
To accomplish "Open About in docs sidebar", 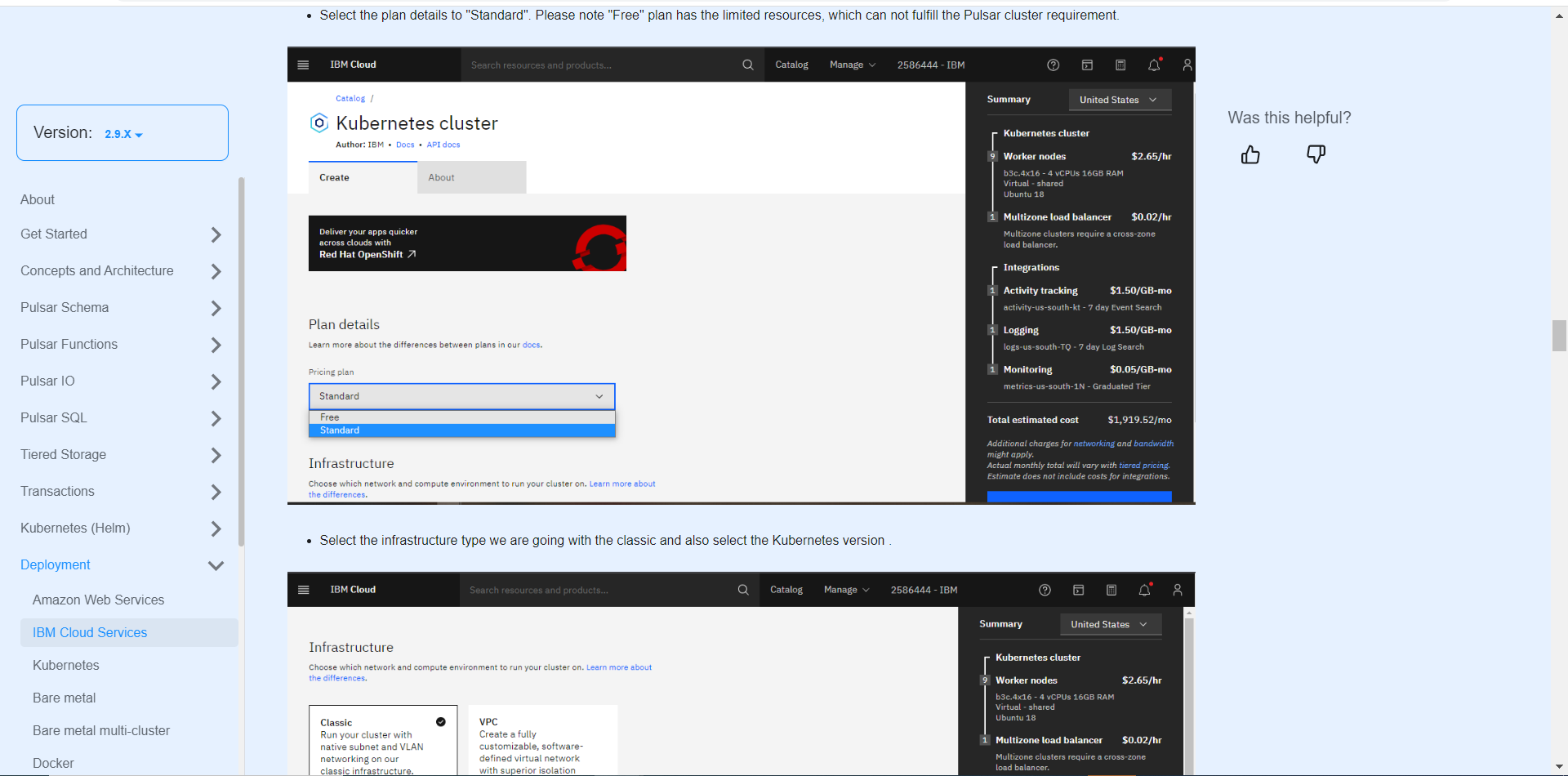I will pos(38,199).
